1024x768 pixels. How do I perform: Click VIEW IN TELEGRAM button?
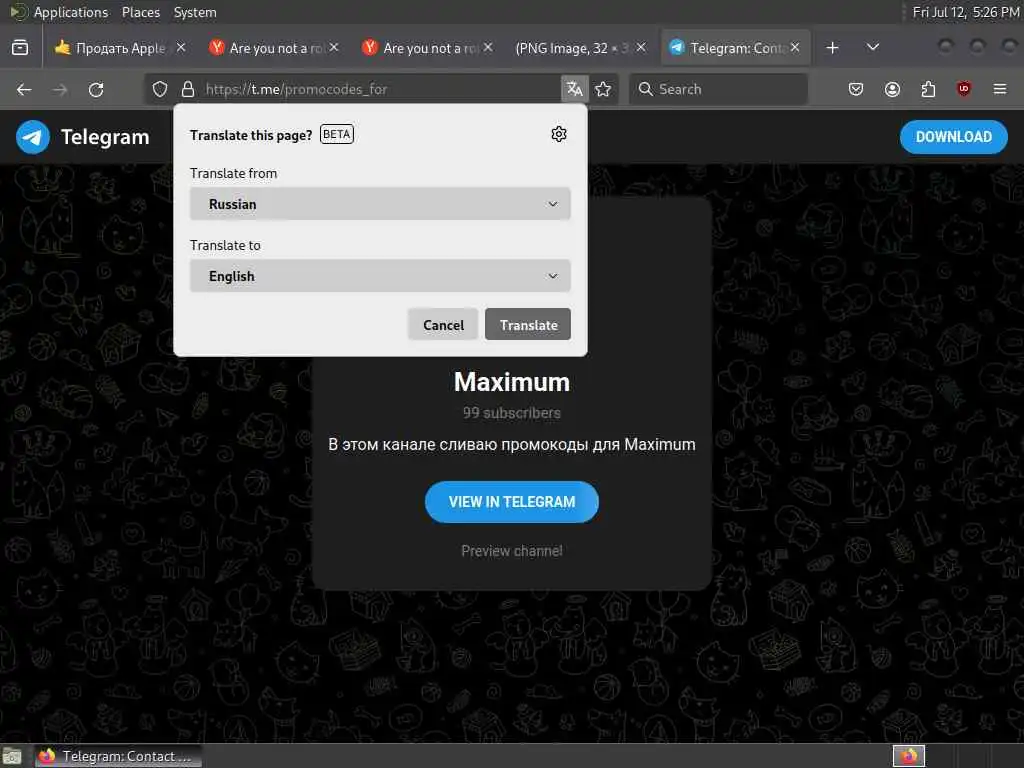(x=512, y=502)
